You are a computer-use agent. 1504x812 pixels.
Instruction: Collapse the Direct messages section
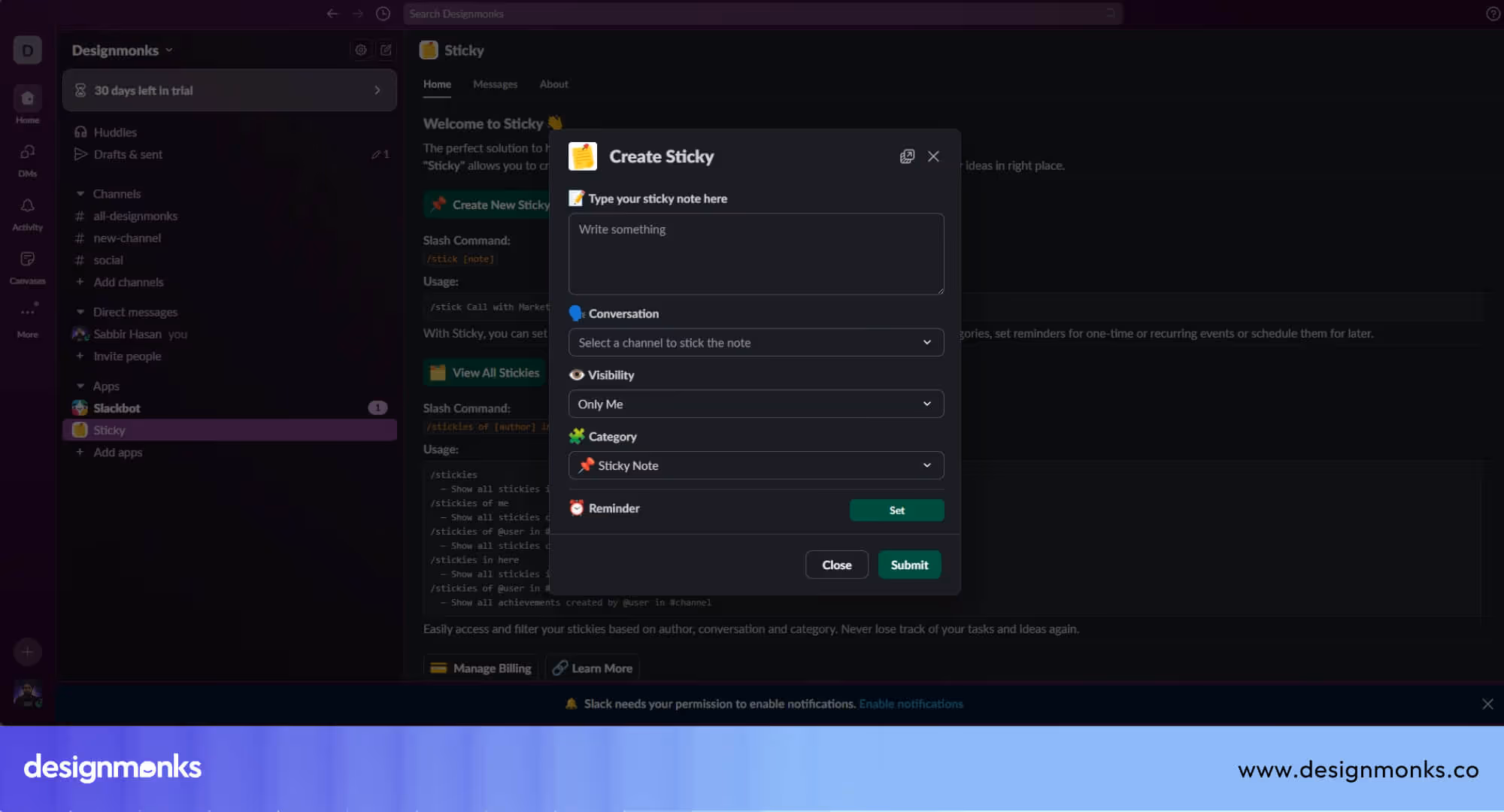point(80,312)
